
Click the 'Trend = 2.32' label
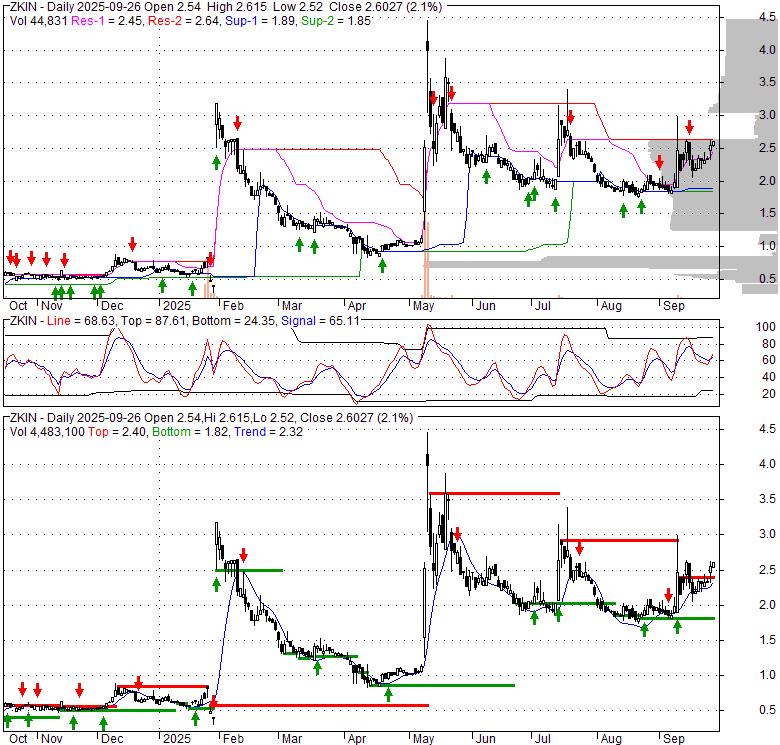[x=268, y=432]
